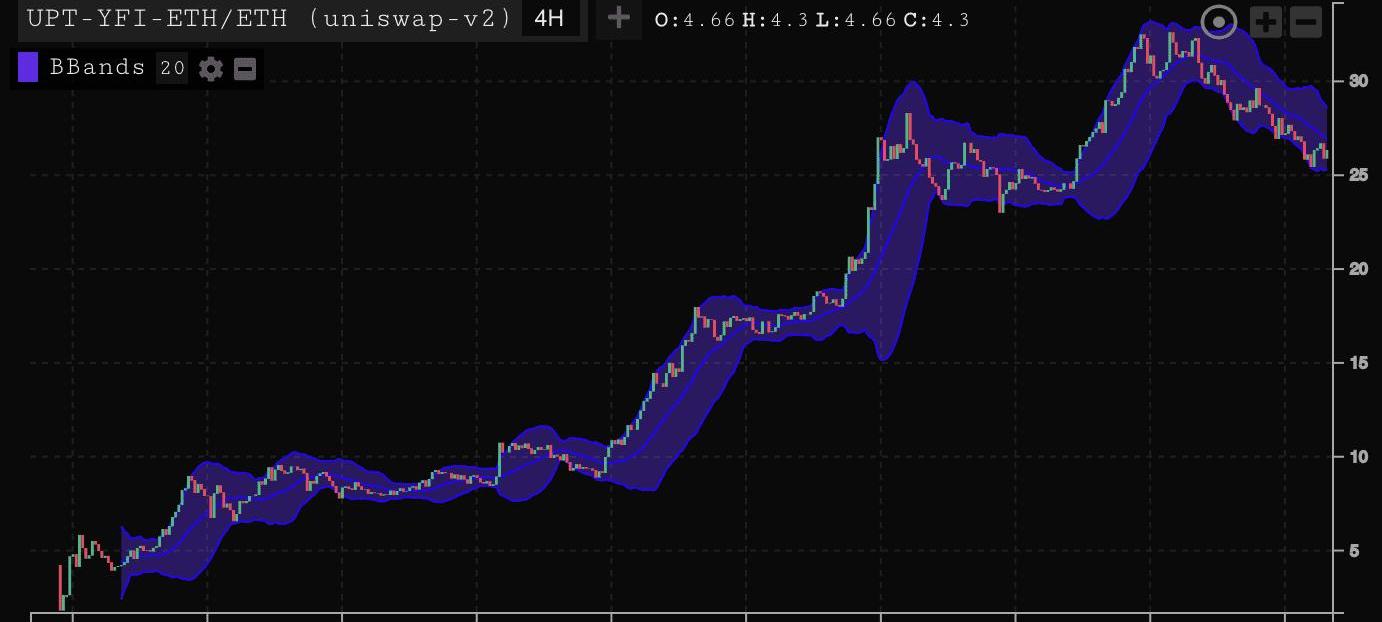Select the BBands period value 20

(172, 68)
